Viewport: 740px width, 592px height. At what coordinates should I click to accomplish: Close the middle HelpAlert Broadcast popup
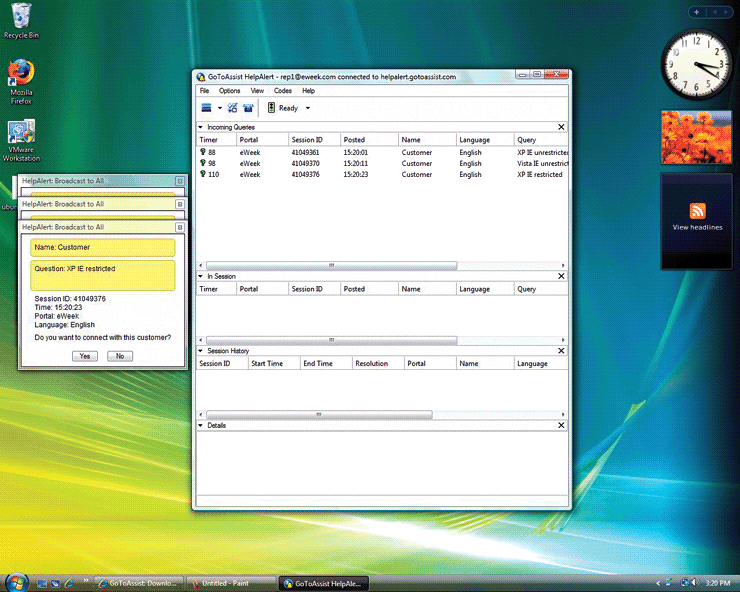click(179, 204)
